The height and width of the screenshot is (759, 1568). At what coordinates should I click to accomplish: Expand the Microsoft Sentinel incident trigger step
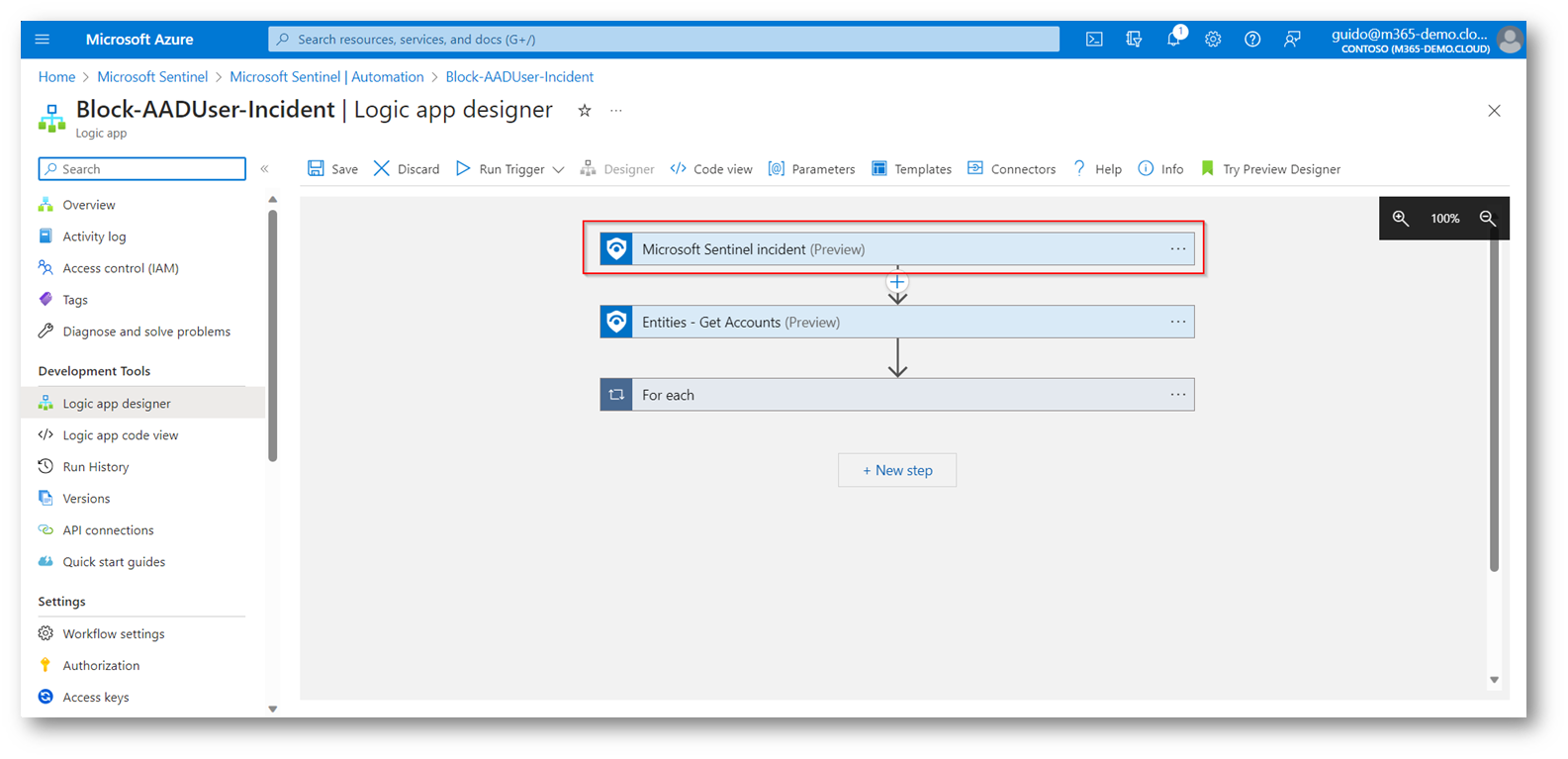896,249
